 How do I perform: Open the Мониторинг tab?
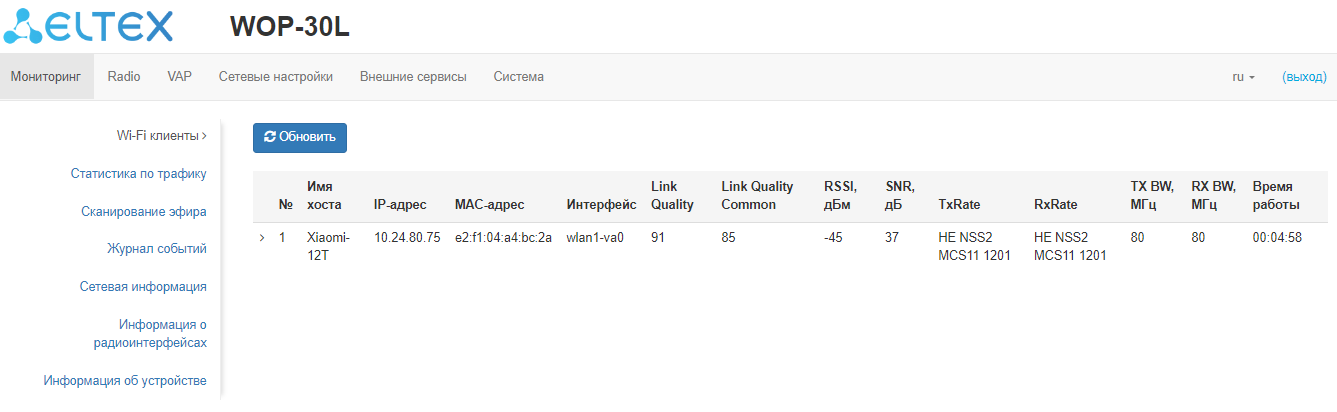coord(47,77)
